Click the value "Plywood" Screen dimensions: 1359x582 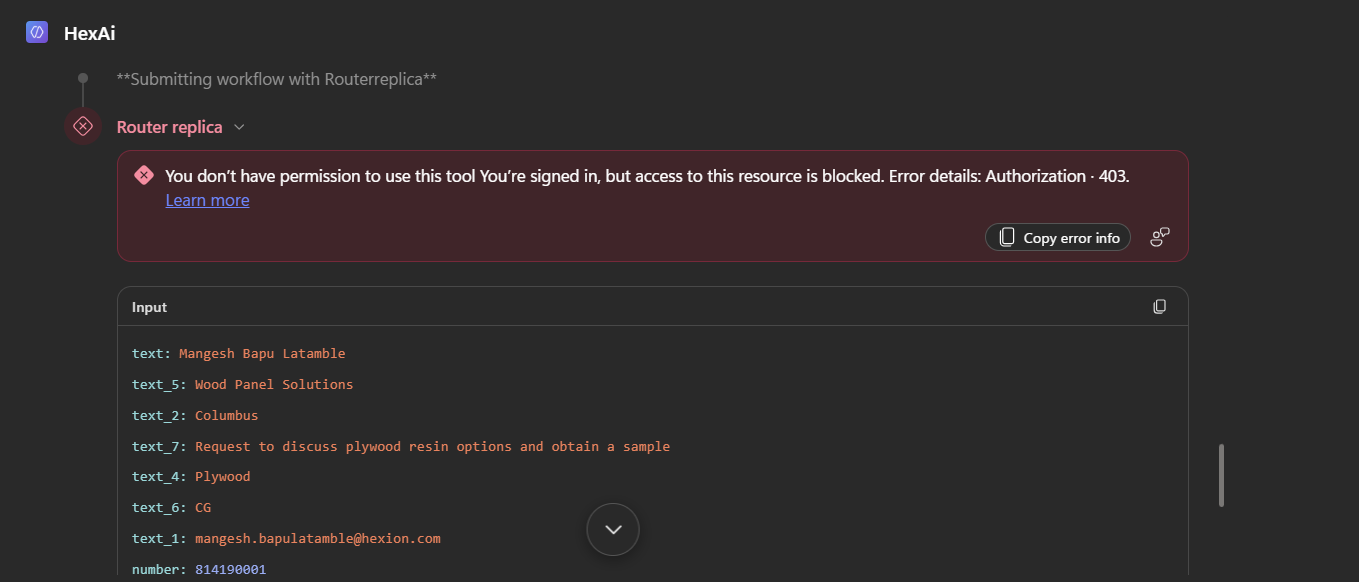223,476
